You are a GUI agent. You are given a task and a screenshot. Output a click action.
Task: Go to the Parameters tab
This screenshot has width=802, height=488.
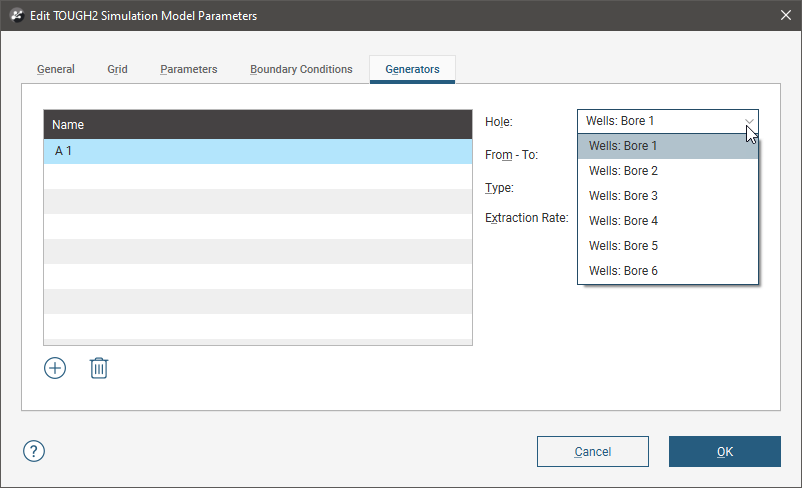coord(188,70)
